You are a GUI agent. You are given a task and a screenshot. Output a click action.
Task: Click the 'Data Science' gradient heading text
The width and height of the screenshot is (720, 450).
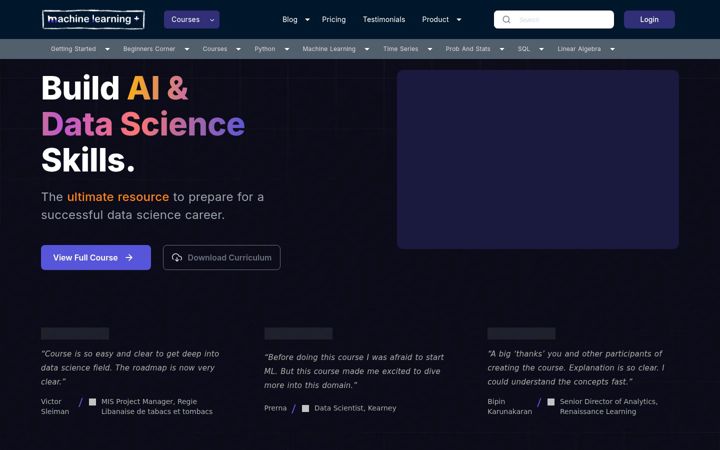[x=143, y=124]
